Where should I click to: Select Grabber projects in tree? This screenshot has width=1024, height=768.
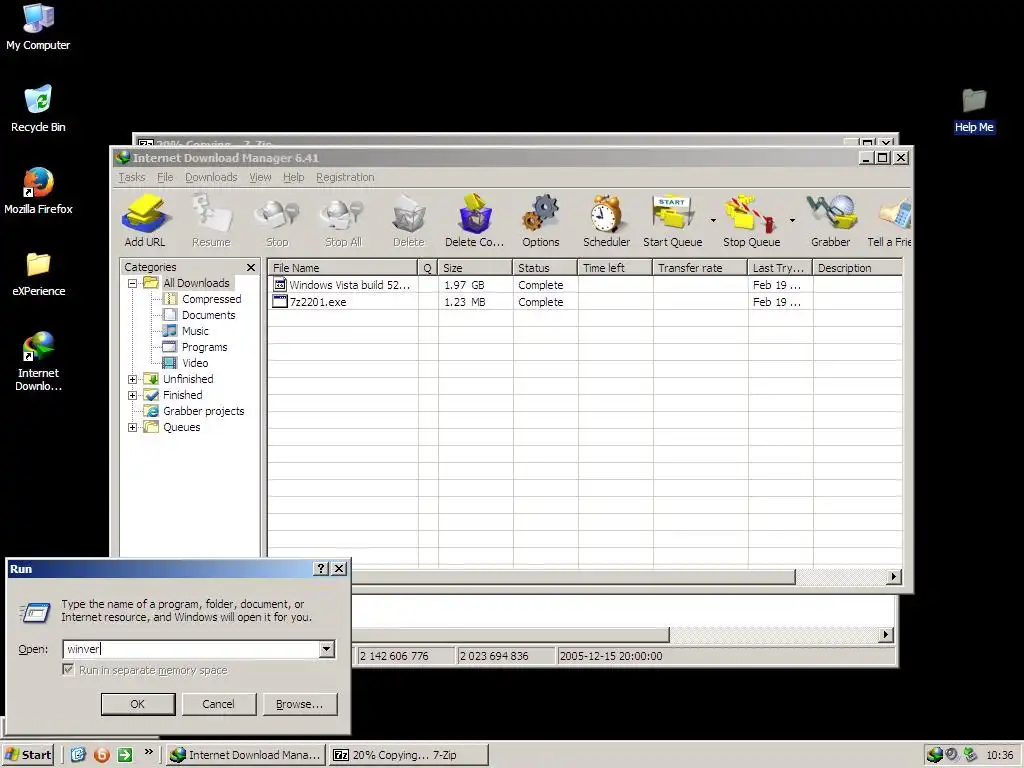[204, 411]
